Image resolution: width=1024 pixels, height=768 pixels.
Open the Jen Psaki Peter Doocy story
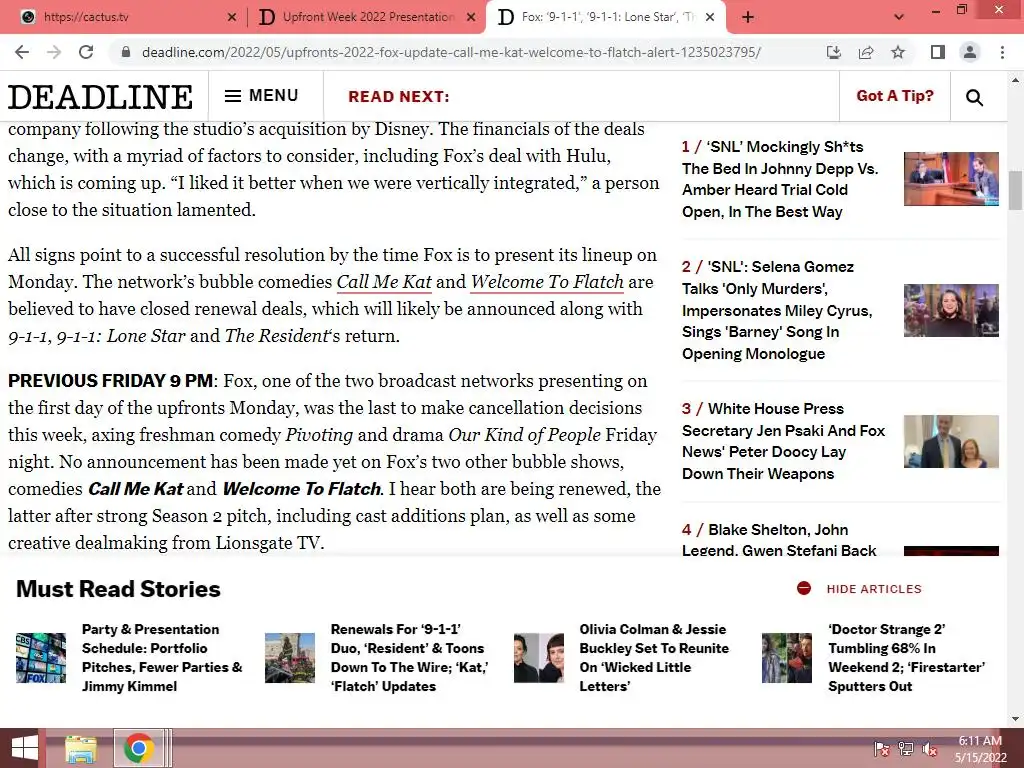coord(784,441)
